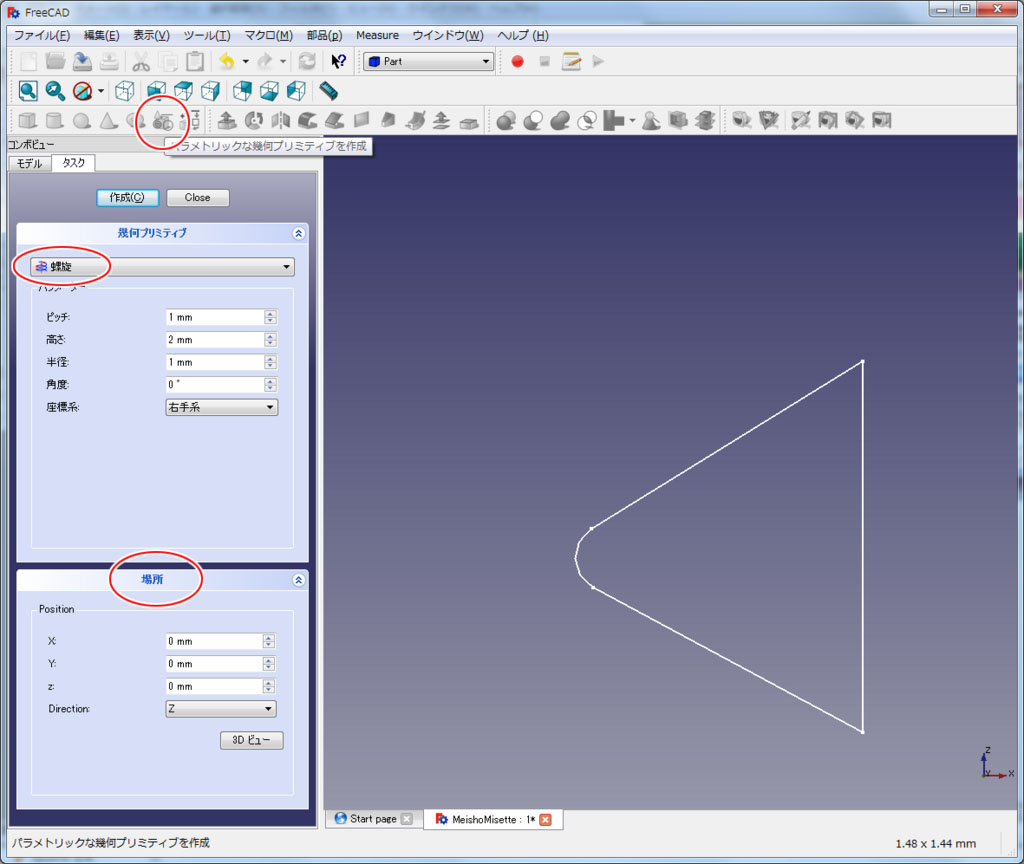Image resolution: width=1024 pixels, height=864 pixels.
Task: Click the 高さ value input field
Action: (214, 340)
